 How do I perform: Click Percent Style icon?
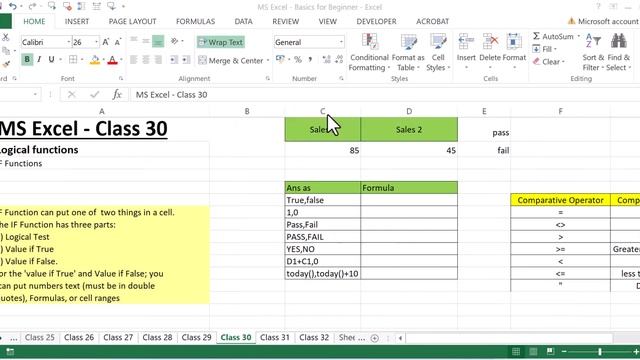[298, 60]
